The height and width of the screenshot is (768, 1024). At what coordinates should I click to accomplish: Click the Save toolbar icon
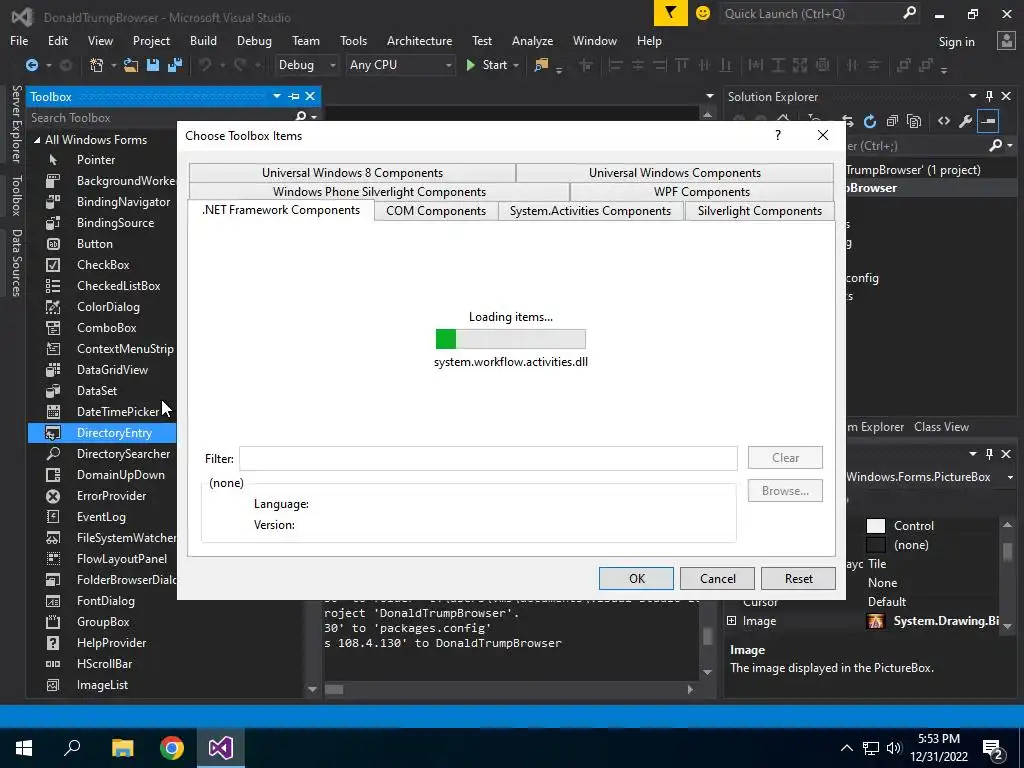[x=153, y=65]
